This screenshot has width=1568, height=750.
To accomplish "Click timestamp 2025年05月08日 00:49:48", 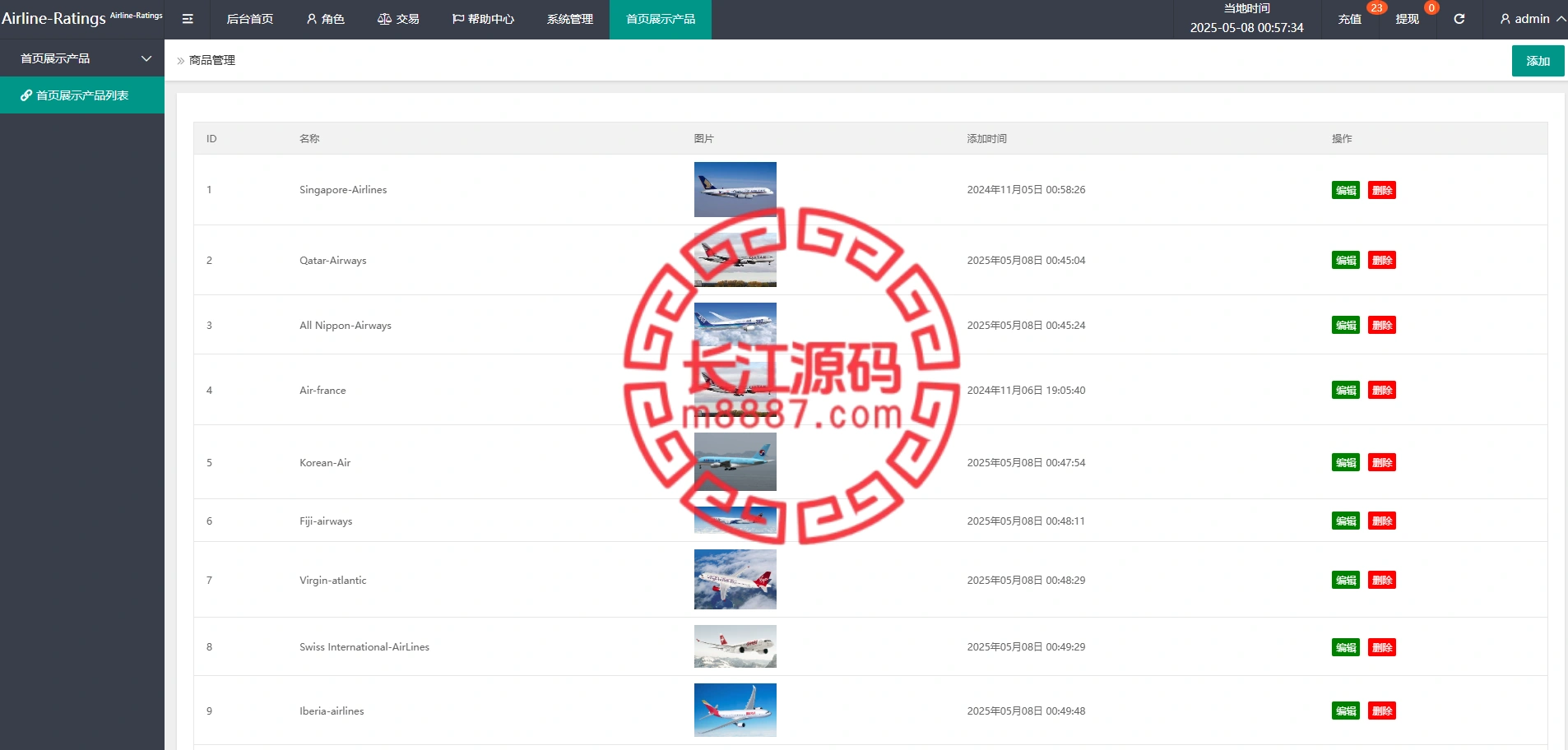I will 1026,711.
